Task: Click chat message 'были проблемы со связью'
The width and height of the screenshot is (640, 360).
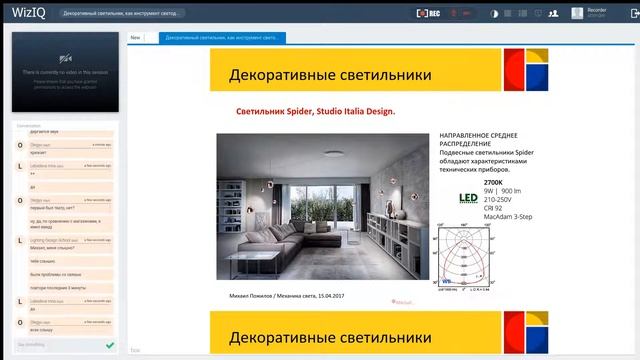Action: pos(56,274)
